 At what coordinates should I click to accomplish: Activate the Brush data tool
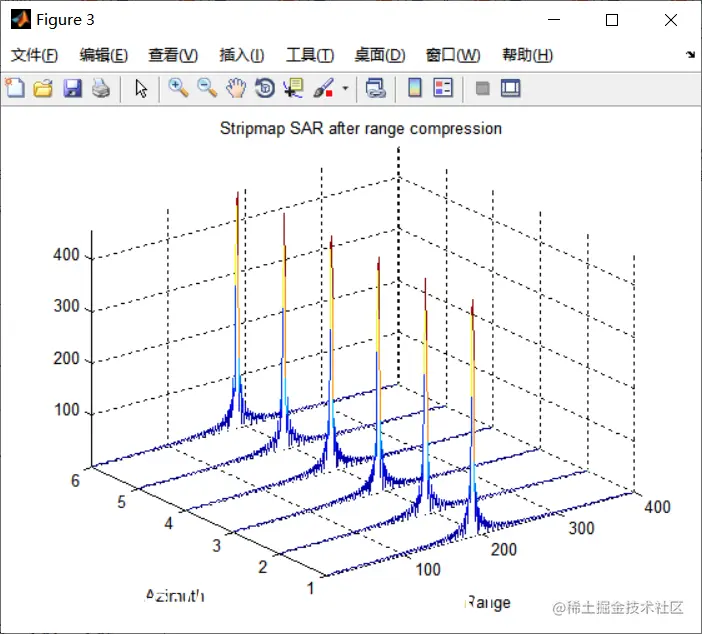click(x=324, y=88)
